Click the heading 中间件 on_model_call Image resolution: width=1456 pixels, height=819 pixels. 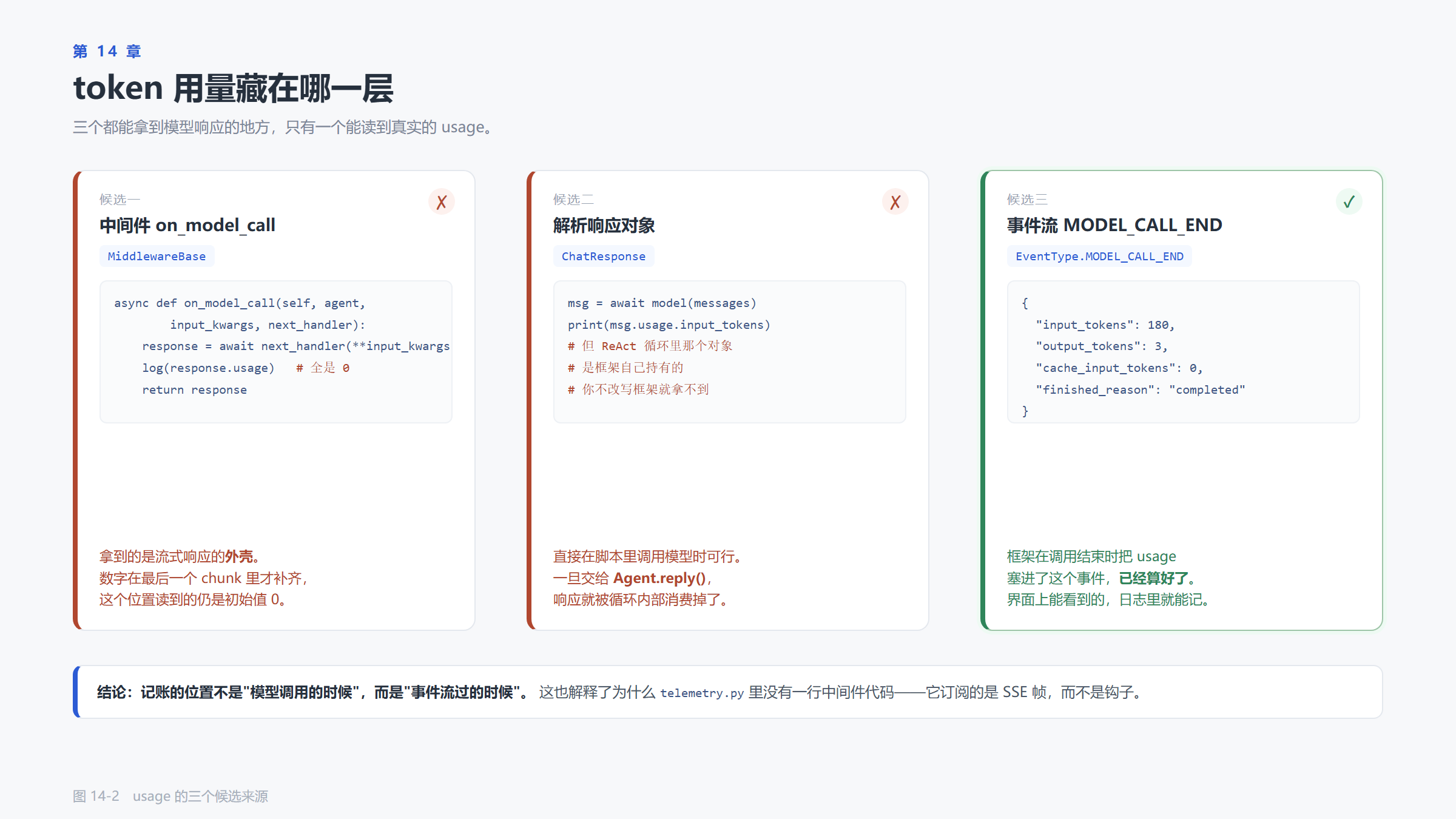[187, 225]
